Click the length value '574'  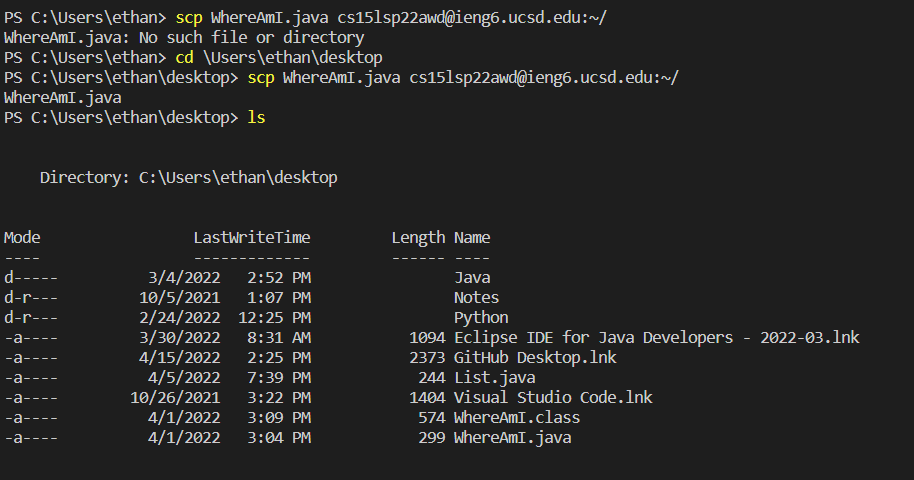(431, 418)
